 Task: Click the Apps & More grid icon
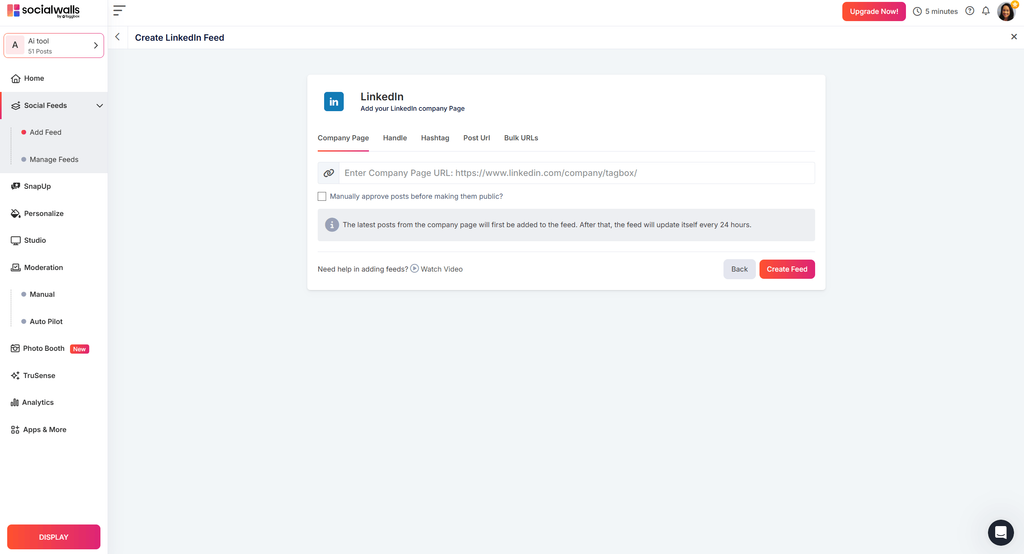[x=15, y=430]
